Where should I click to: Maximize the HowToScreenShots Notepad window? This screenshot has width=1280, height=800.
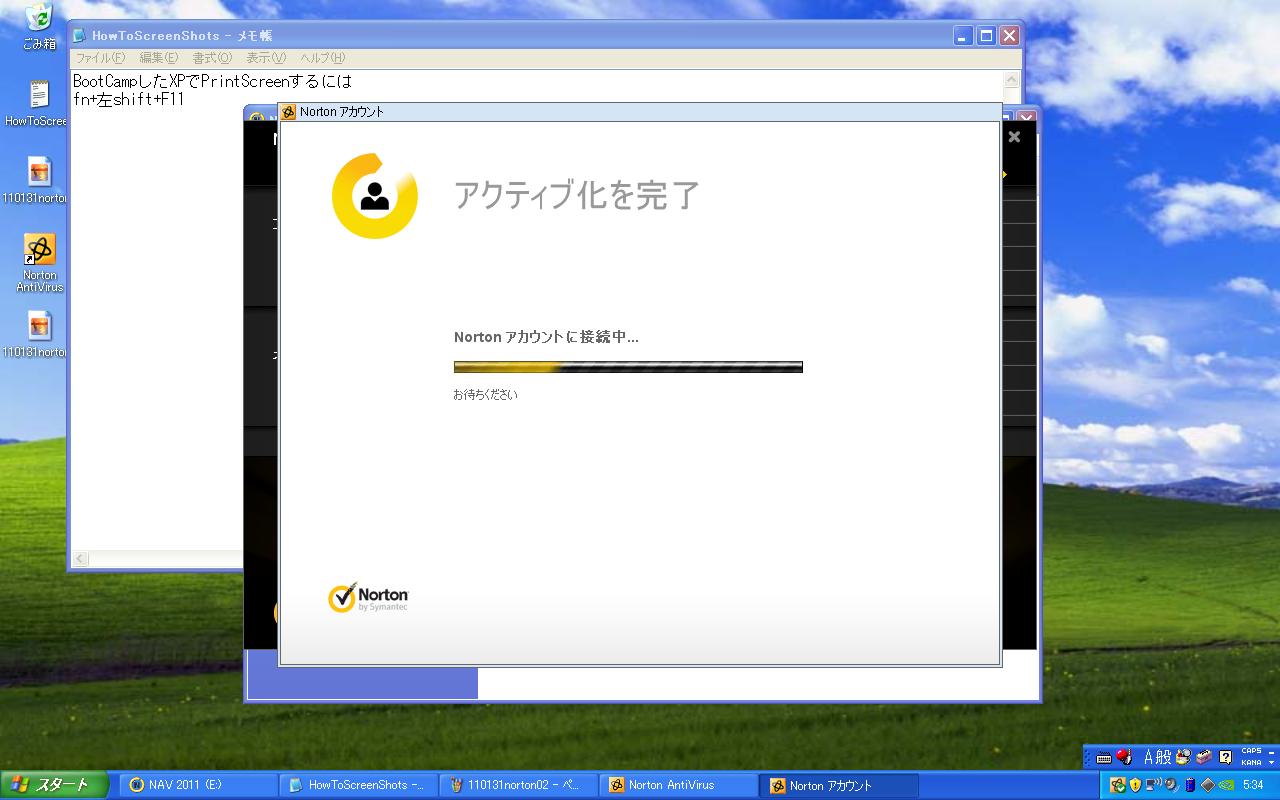point(986,35)
